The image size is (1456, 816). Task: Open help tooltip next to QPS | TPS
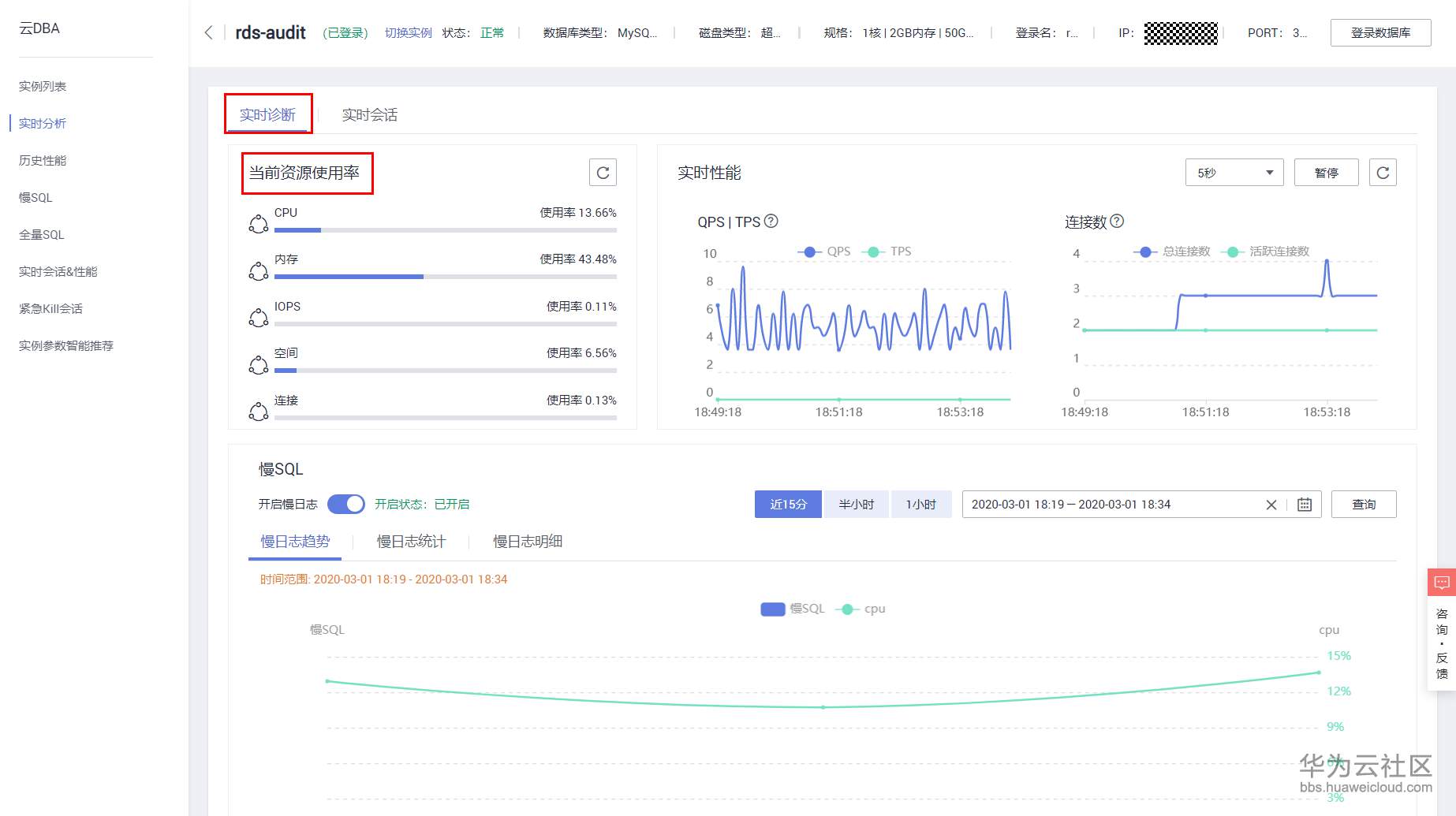(x=771, y=222)
